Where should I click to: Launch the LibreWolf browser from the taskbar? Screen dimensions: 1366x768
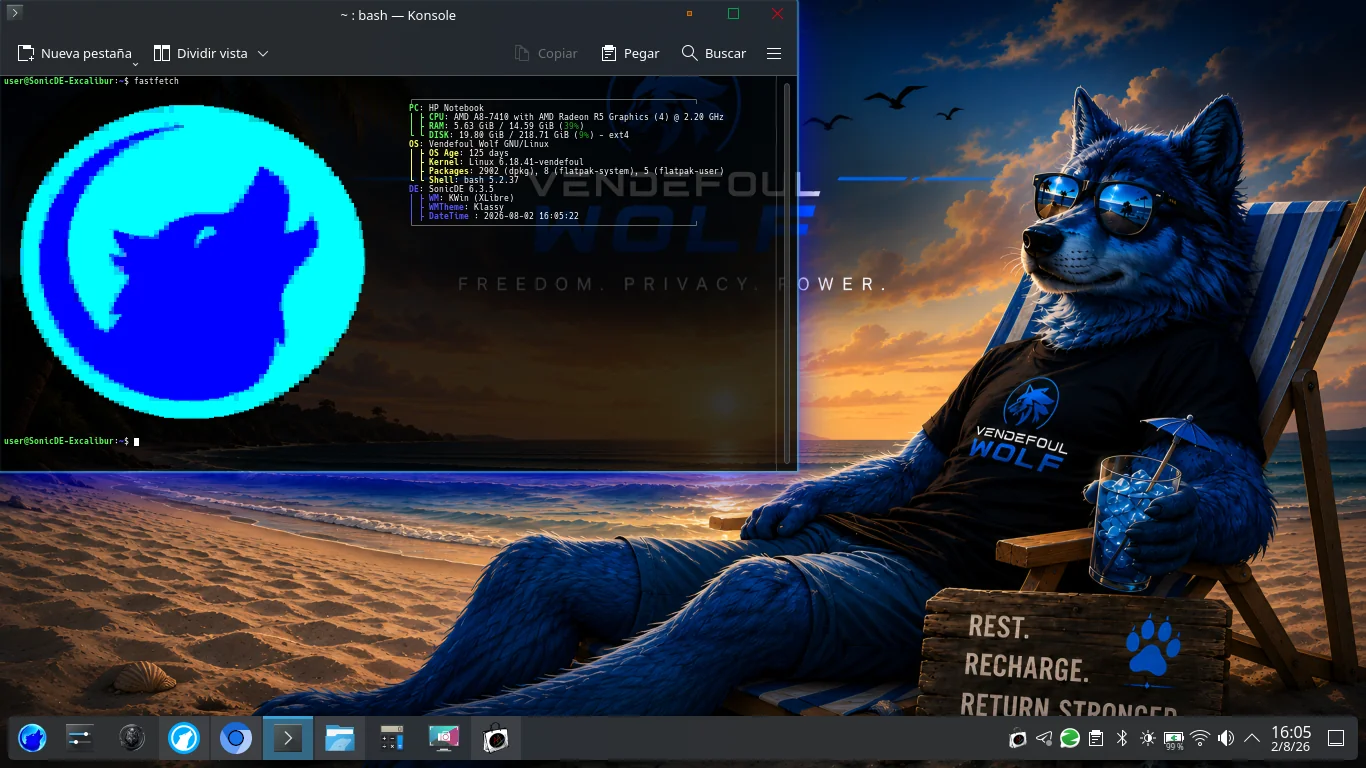183,739
